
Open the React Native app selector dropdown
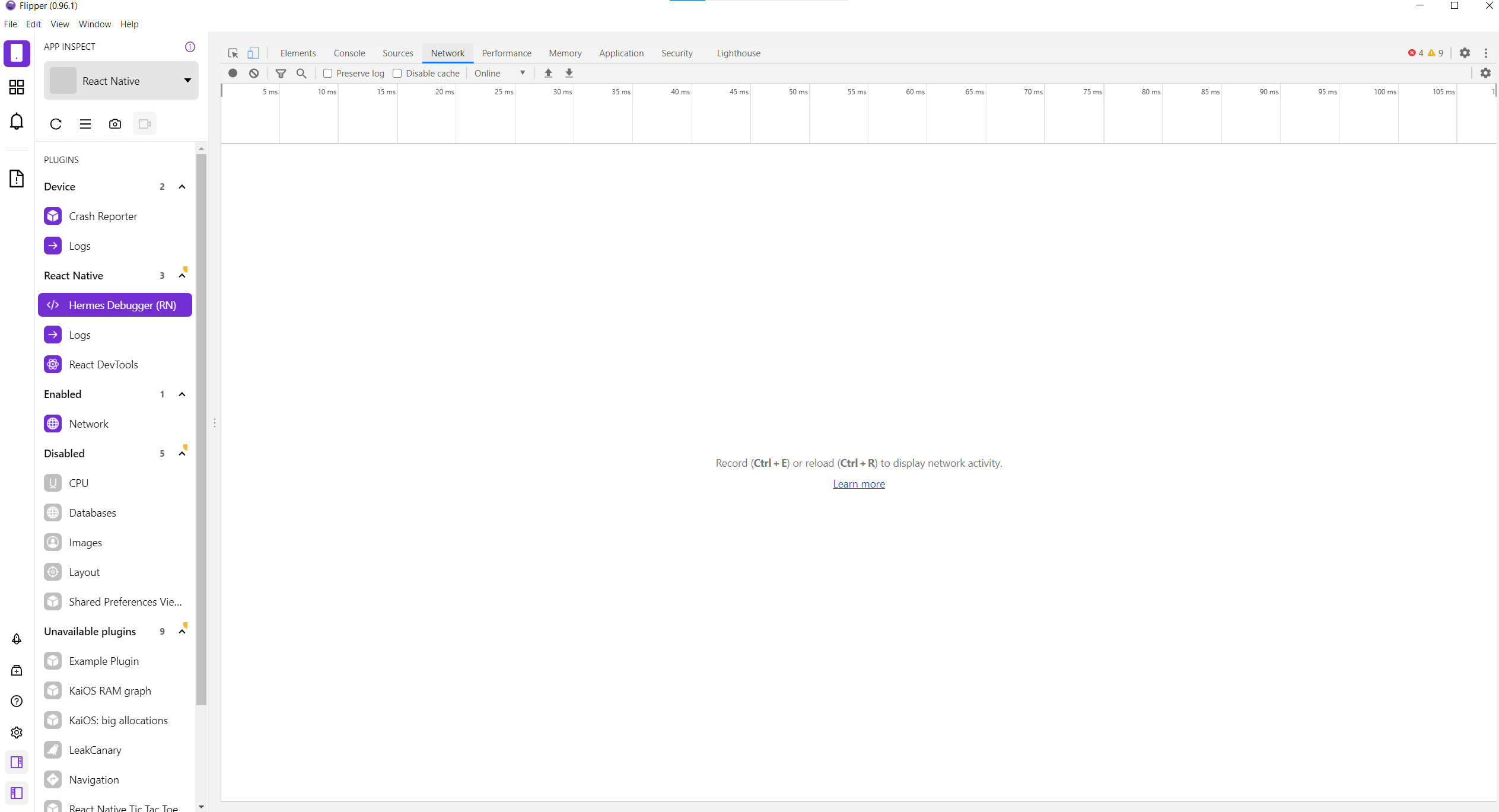187,80
